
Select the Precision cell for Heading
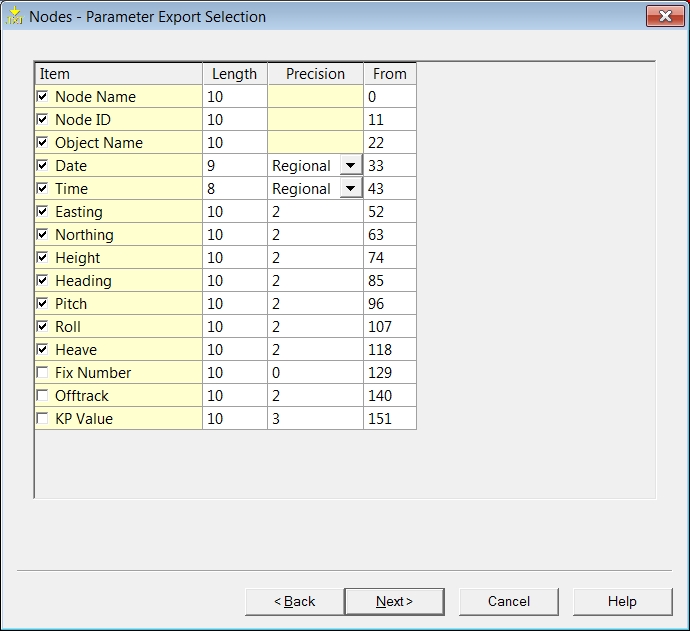point(315,281)
